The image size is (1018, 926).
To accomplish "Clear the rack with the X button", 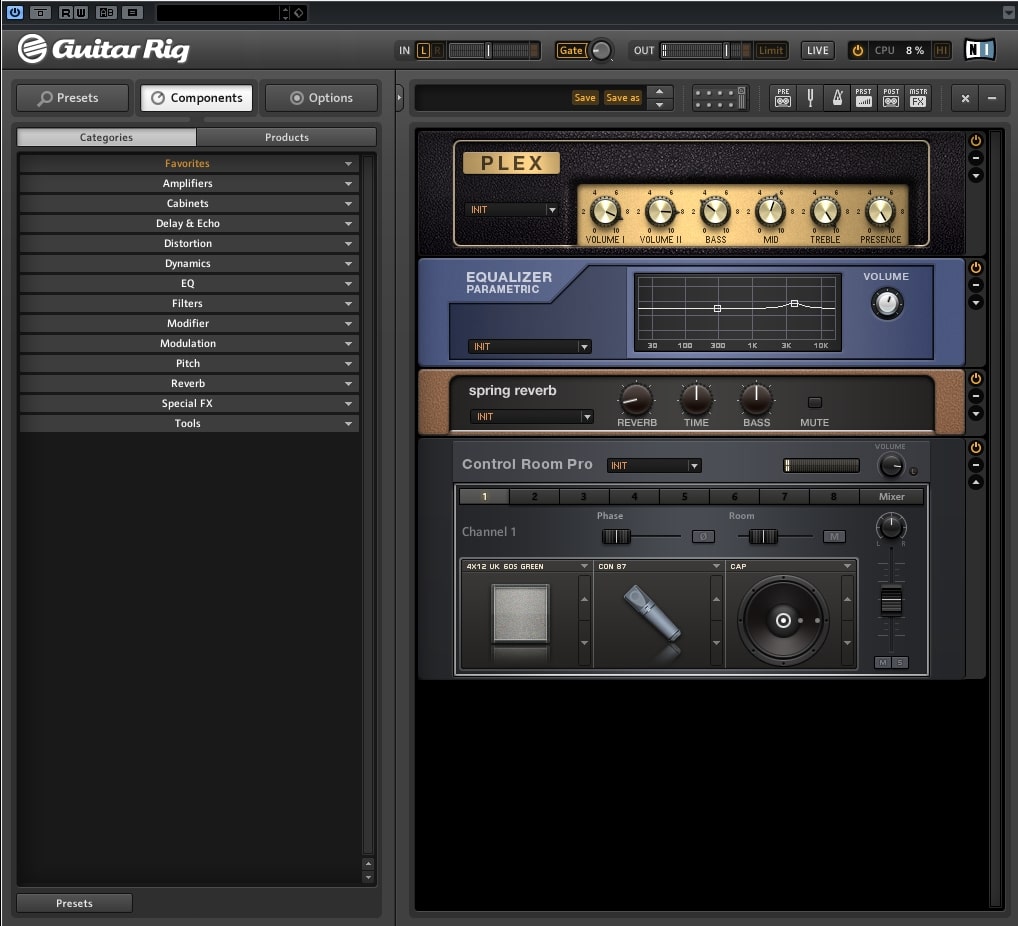I will tap(965, 98).
